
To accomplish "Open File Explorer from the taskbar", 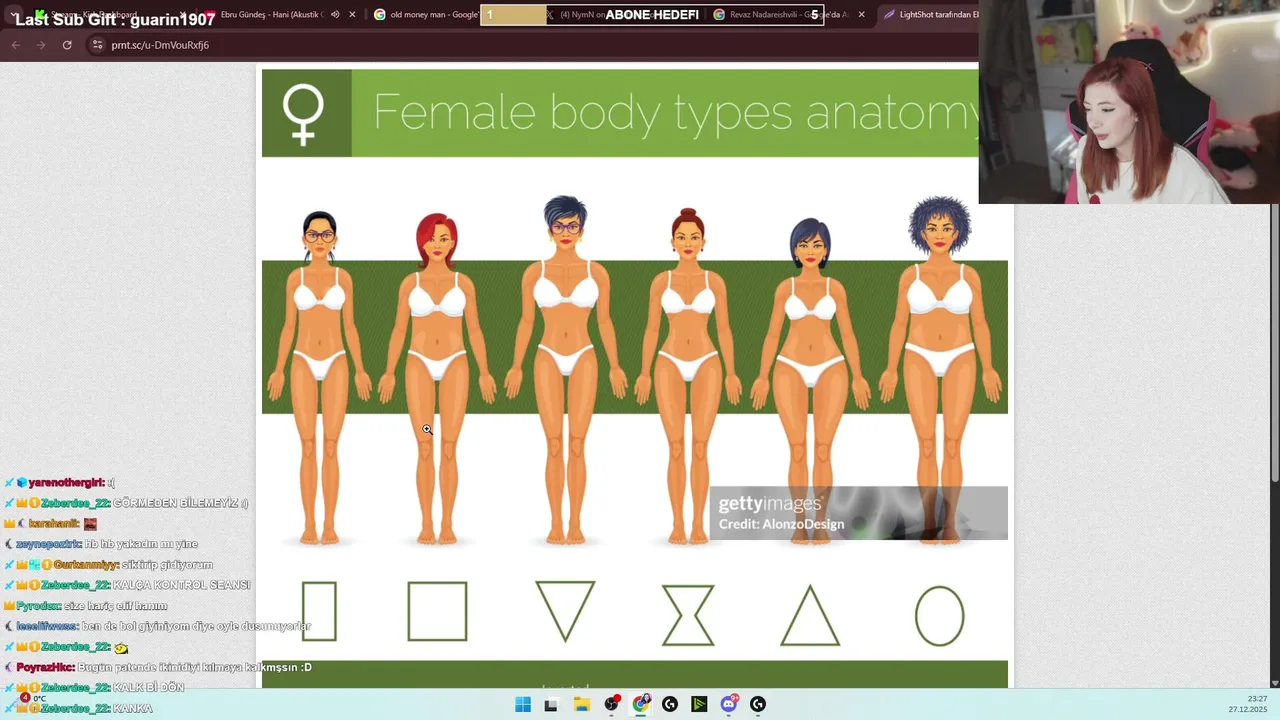I will pyautogui.click(x=581, y=704).
